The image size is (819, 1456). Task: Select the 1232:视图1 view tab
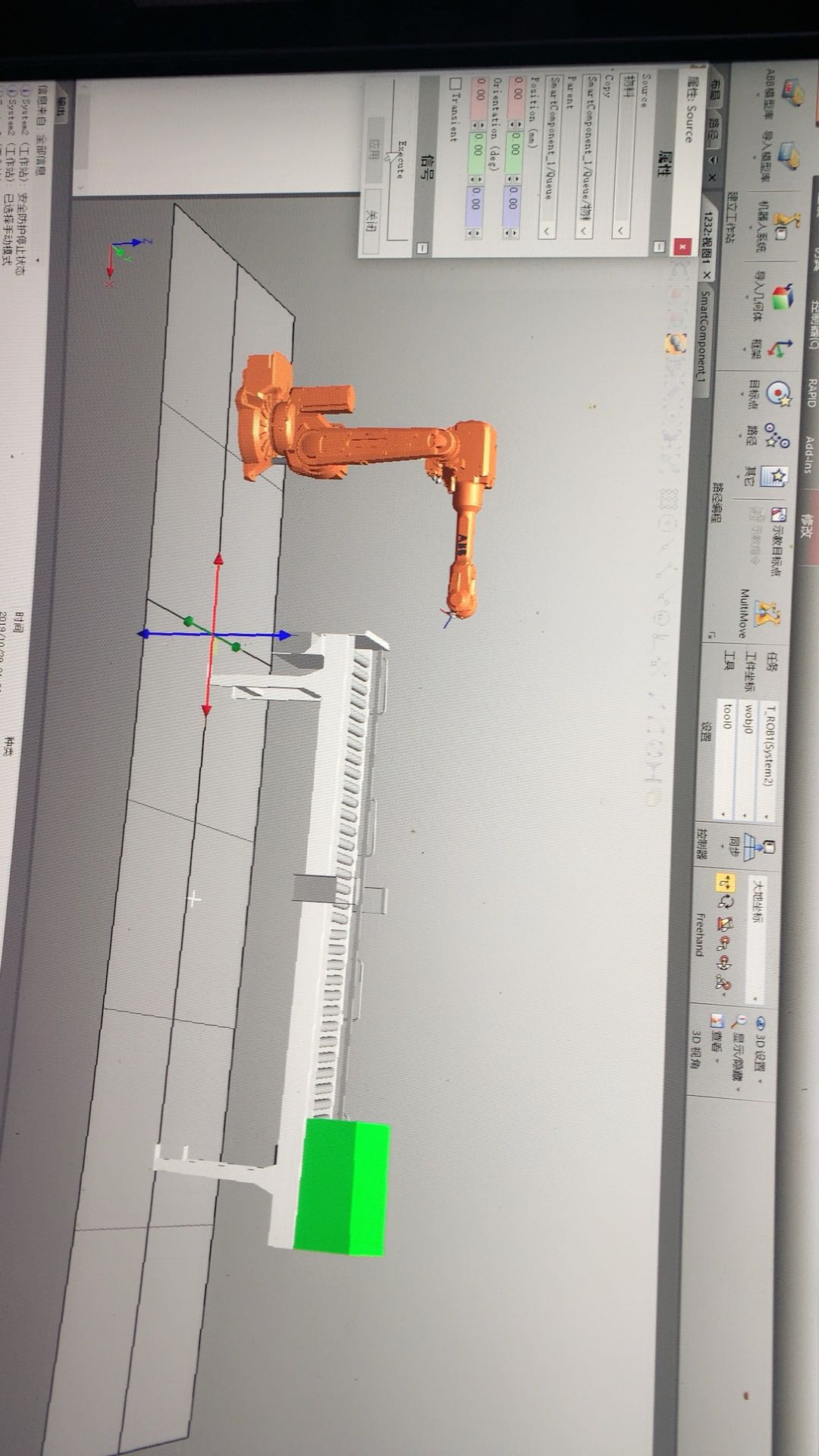click(x=706, y=236)
